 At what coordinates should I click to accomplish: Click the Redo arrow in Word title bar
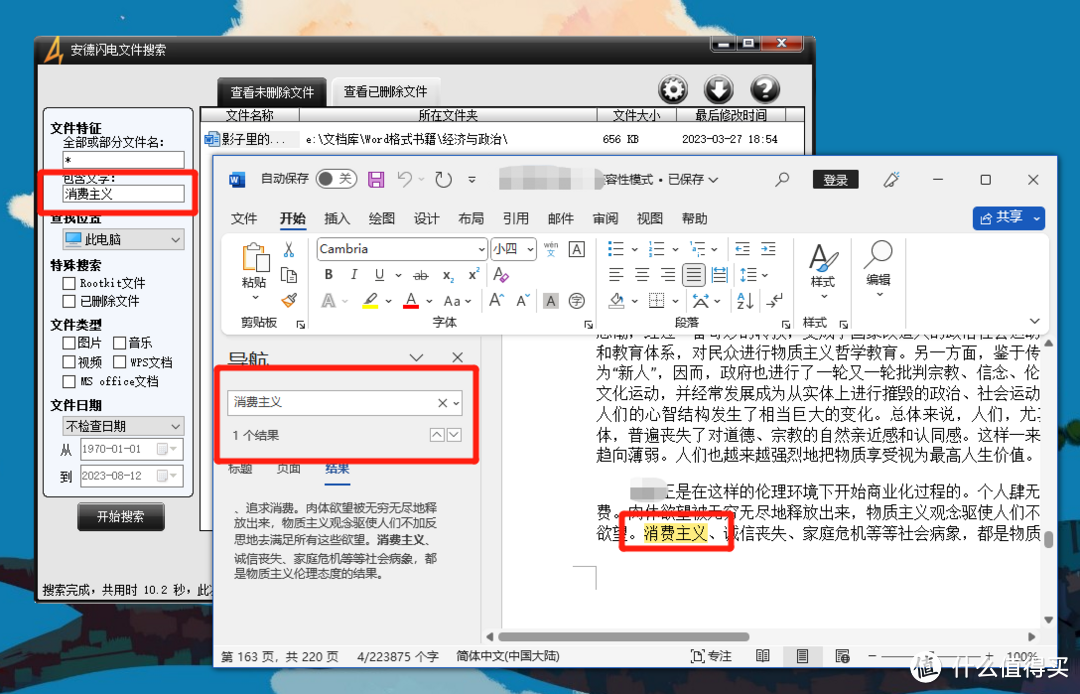(x=443, y=180)
